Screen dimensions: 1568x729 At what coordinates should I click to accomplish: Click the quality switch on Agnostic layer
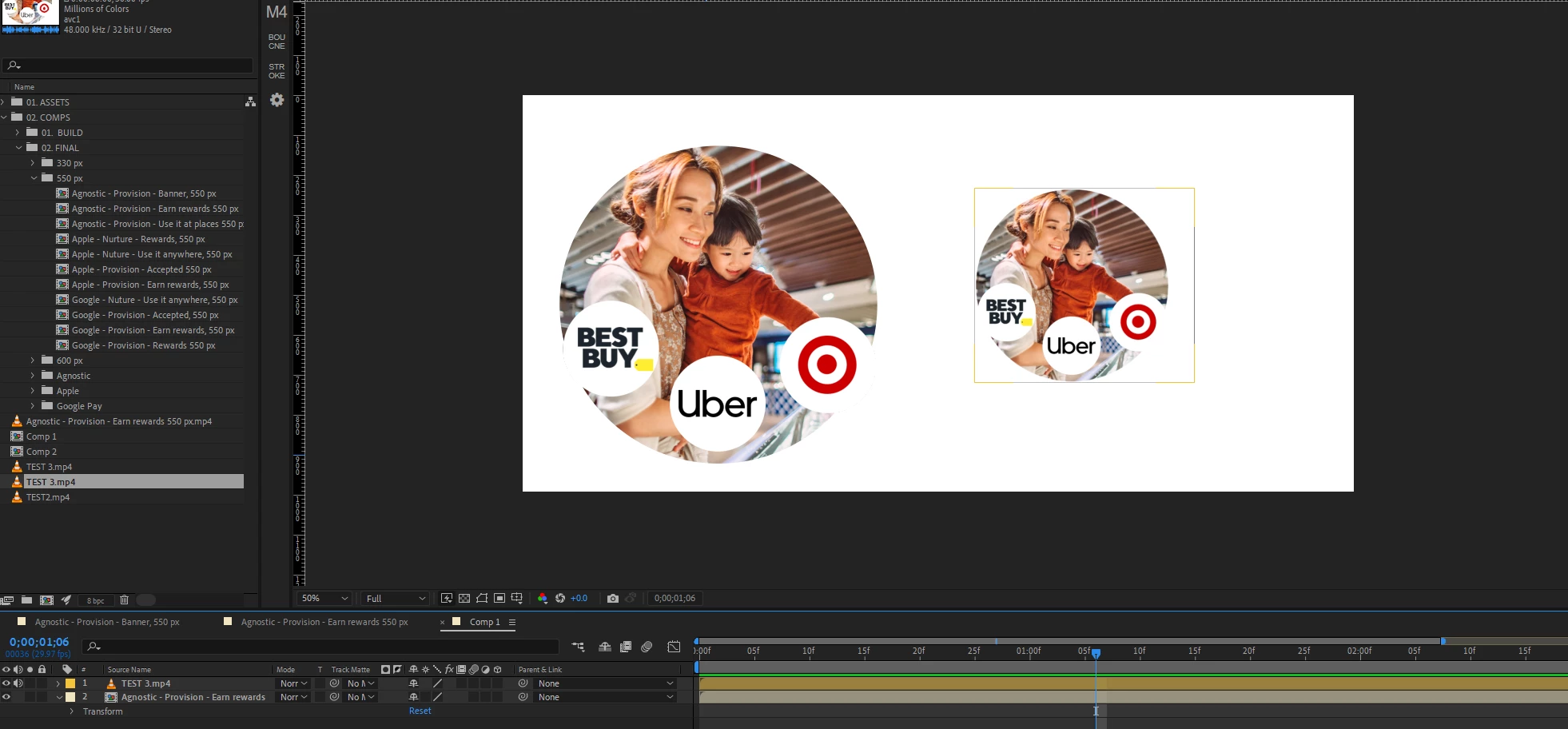coord(437,698)
